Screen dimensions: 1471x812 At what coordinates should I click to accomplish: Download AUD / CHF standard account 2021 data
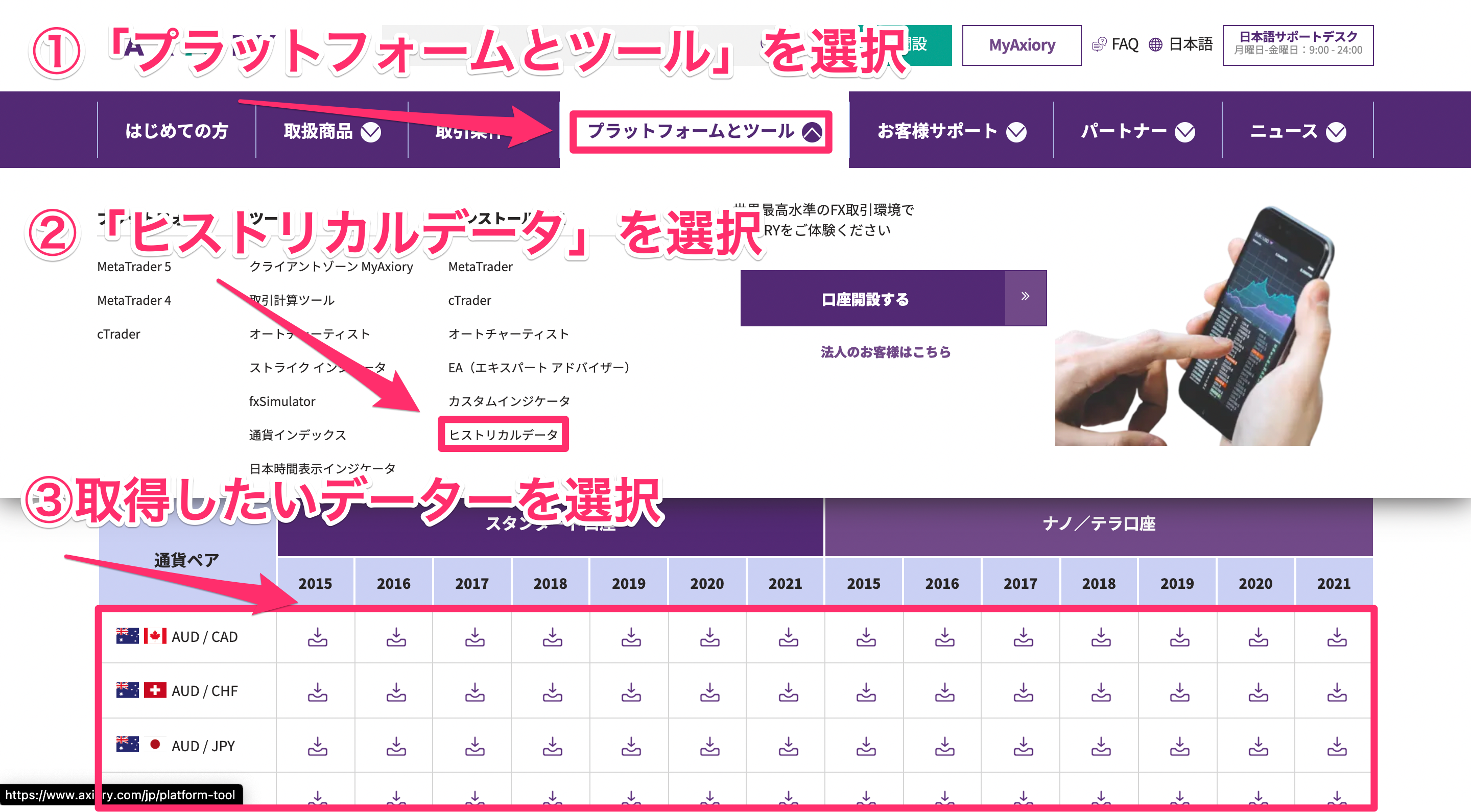click(x=789, y=691)
